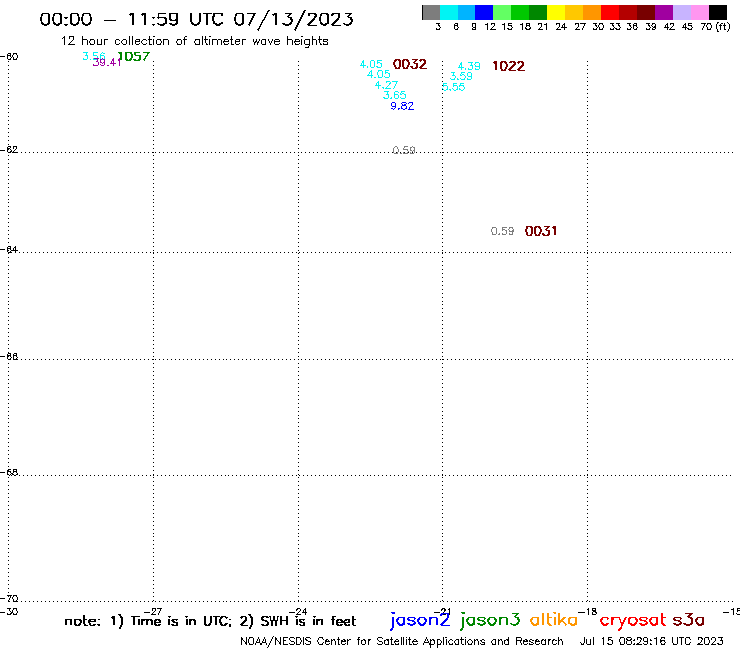Select the dark blue legend swatch
This screenshot has width=740, height=650.
(x=484, y=12)
